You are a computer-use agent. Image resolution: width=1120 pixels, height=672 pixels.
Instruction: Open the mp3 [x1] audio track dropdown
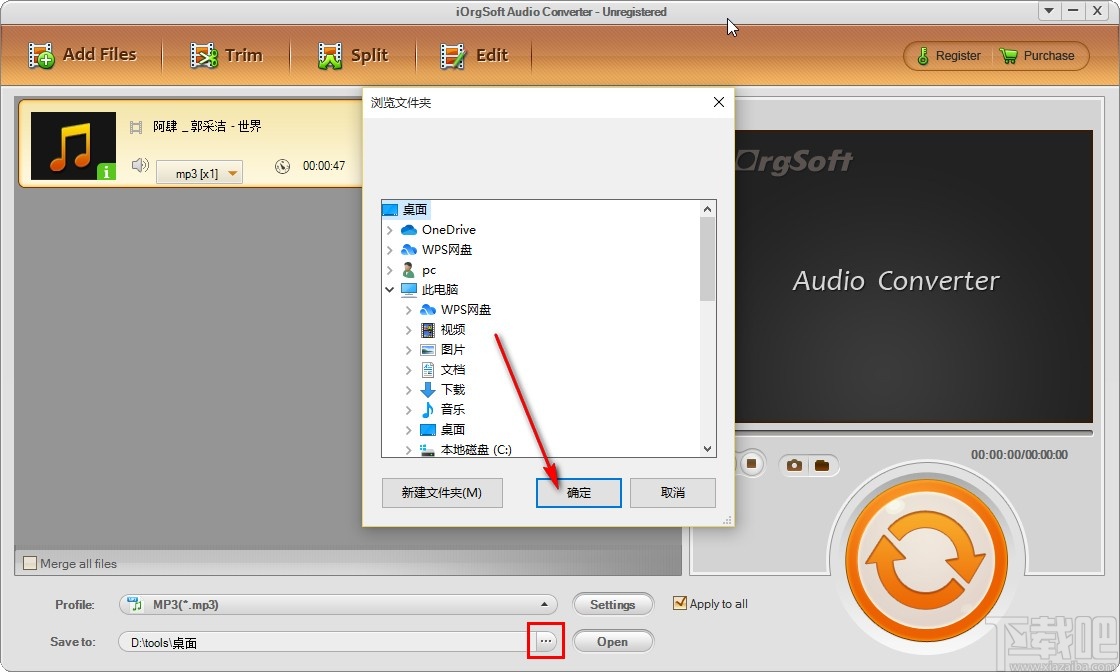pos(199,172)
